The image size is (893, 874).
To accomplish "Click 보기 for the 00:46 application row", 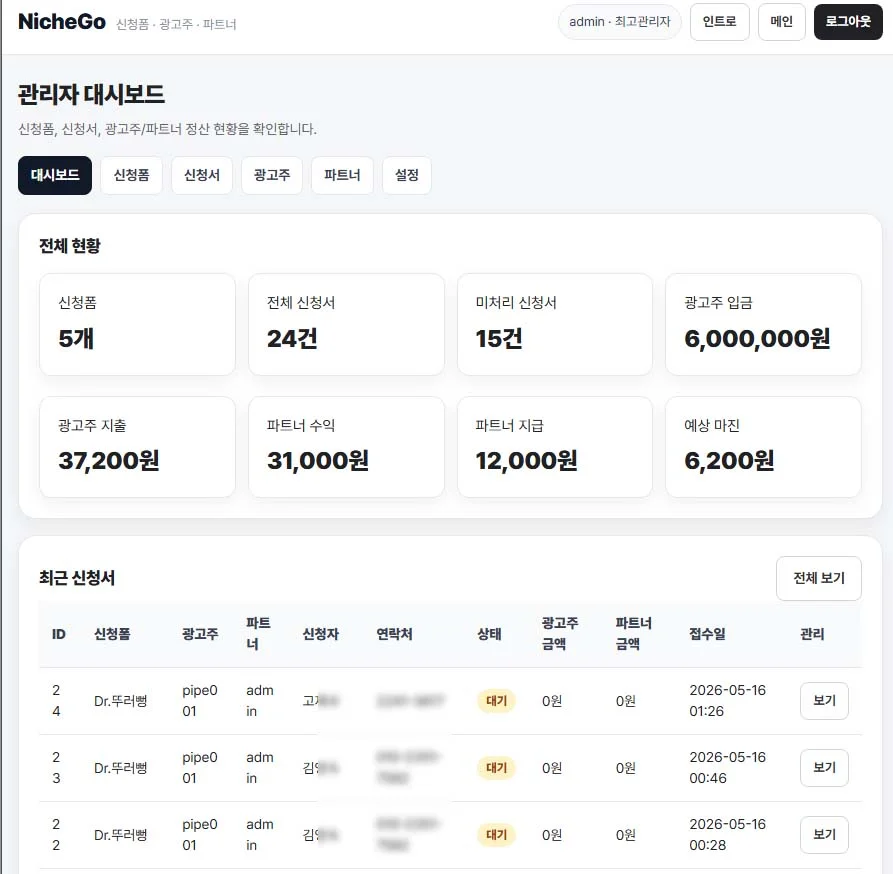I will (824, 768).
